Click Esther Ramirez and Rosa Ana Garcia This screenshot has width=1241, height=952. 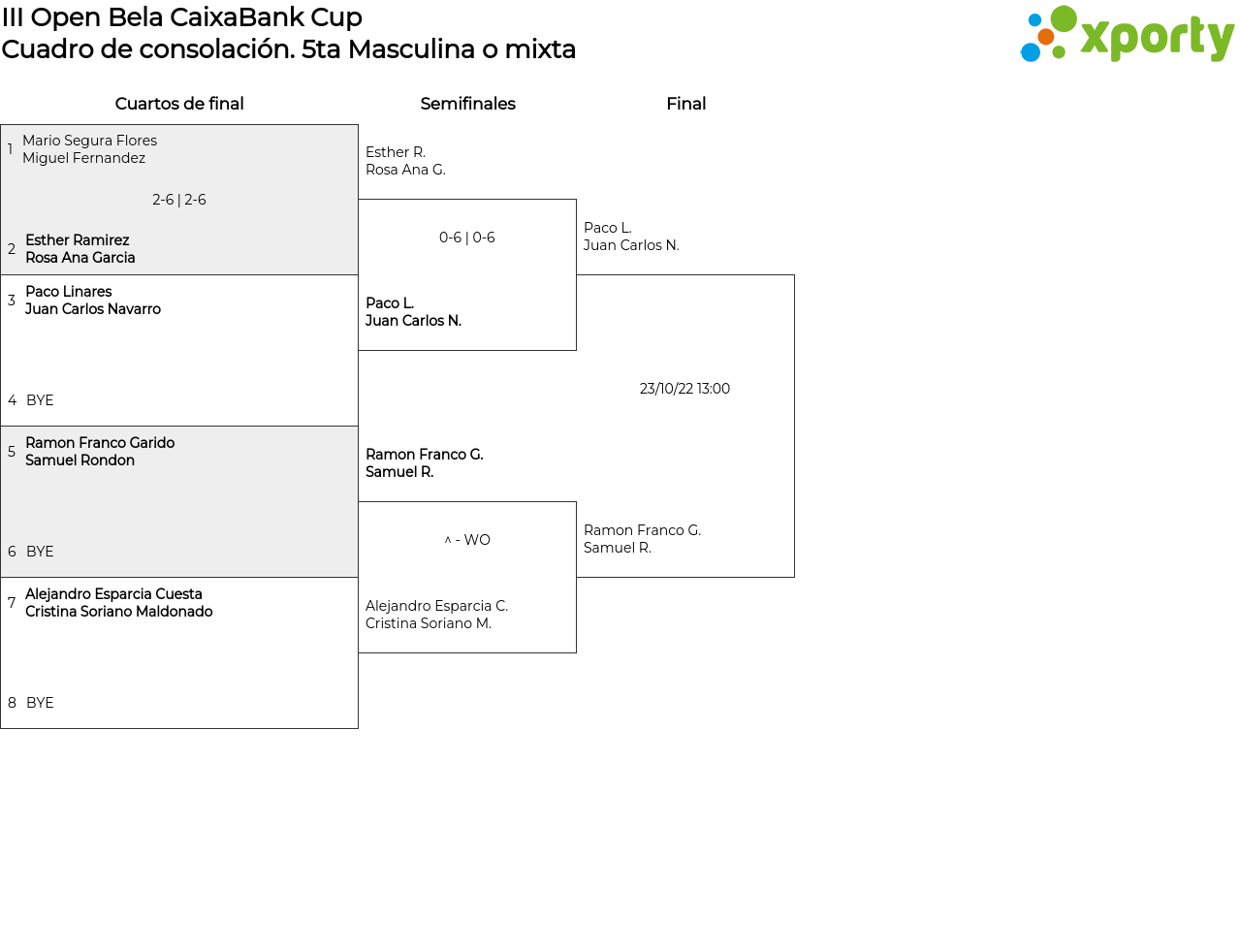80,249
